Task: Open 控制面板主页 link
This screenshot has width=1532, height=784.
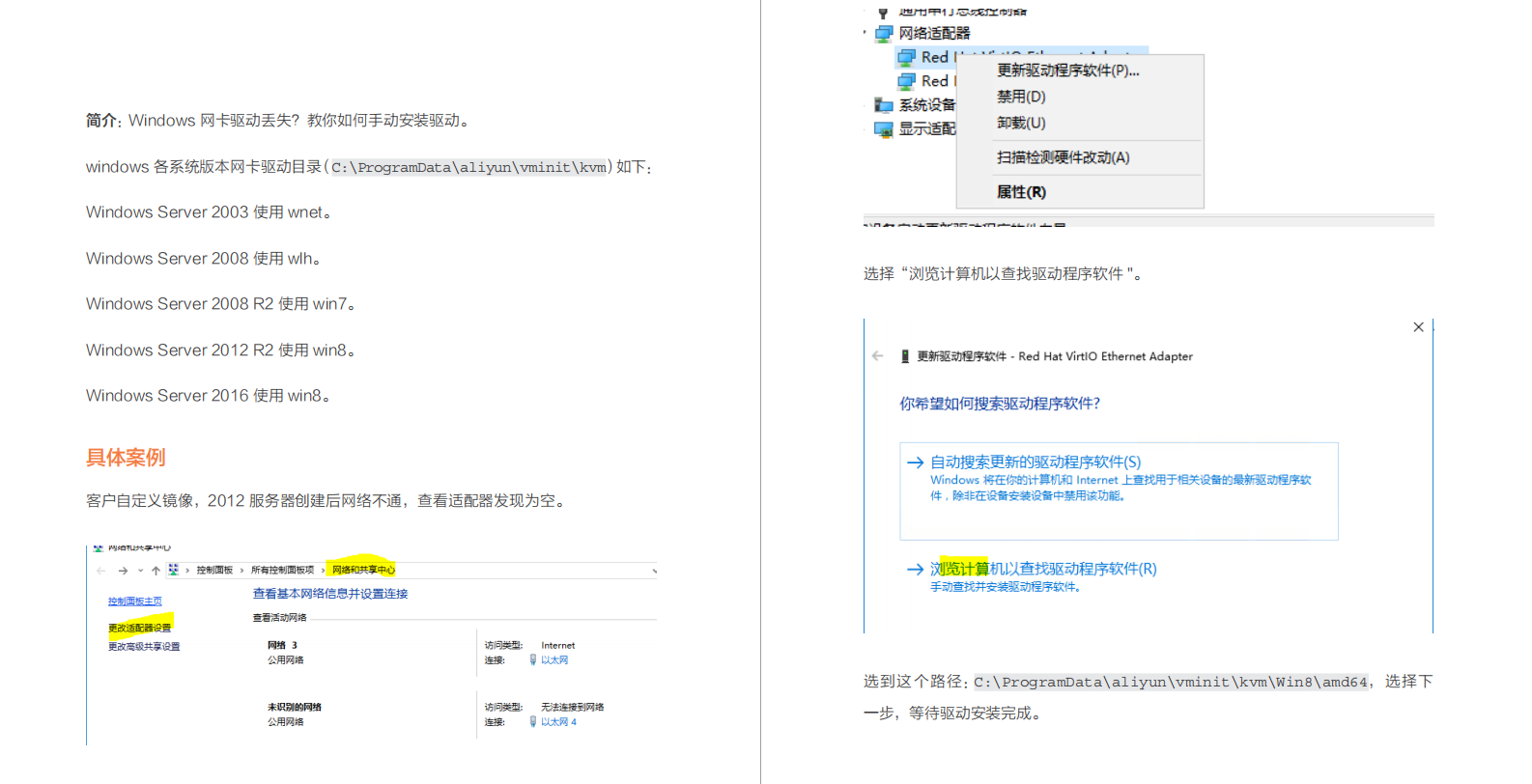Action: pyautogui.click(x=135, y=602)
